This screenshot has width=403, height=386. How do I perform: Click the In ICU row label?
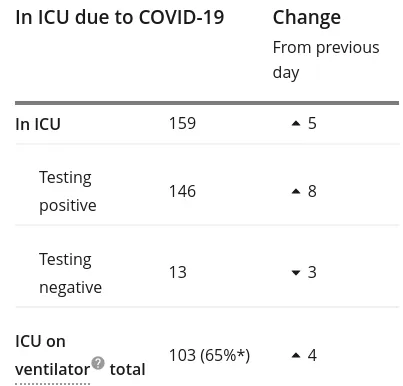pos(38,124)
